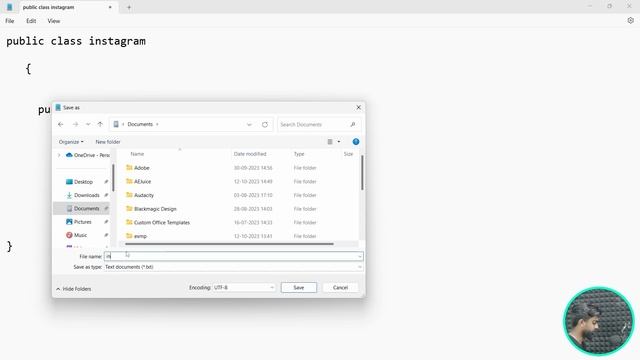Open the Audacity folder
This screenshot has height=360, width=640.
(x=140, y=195)
